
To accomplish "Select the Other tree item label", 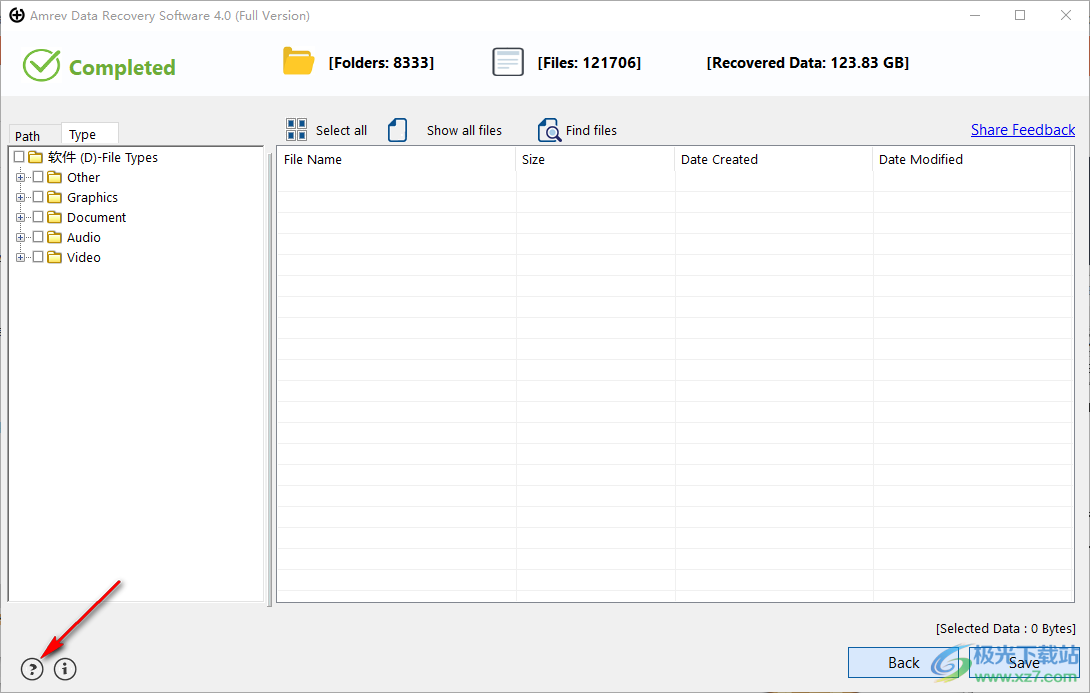I will [83, 177].
